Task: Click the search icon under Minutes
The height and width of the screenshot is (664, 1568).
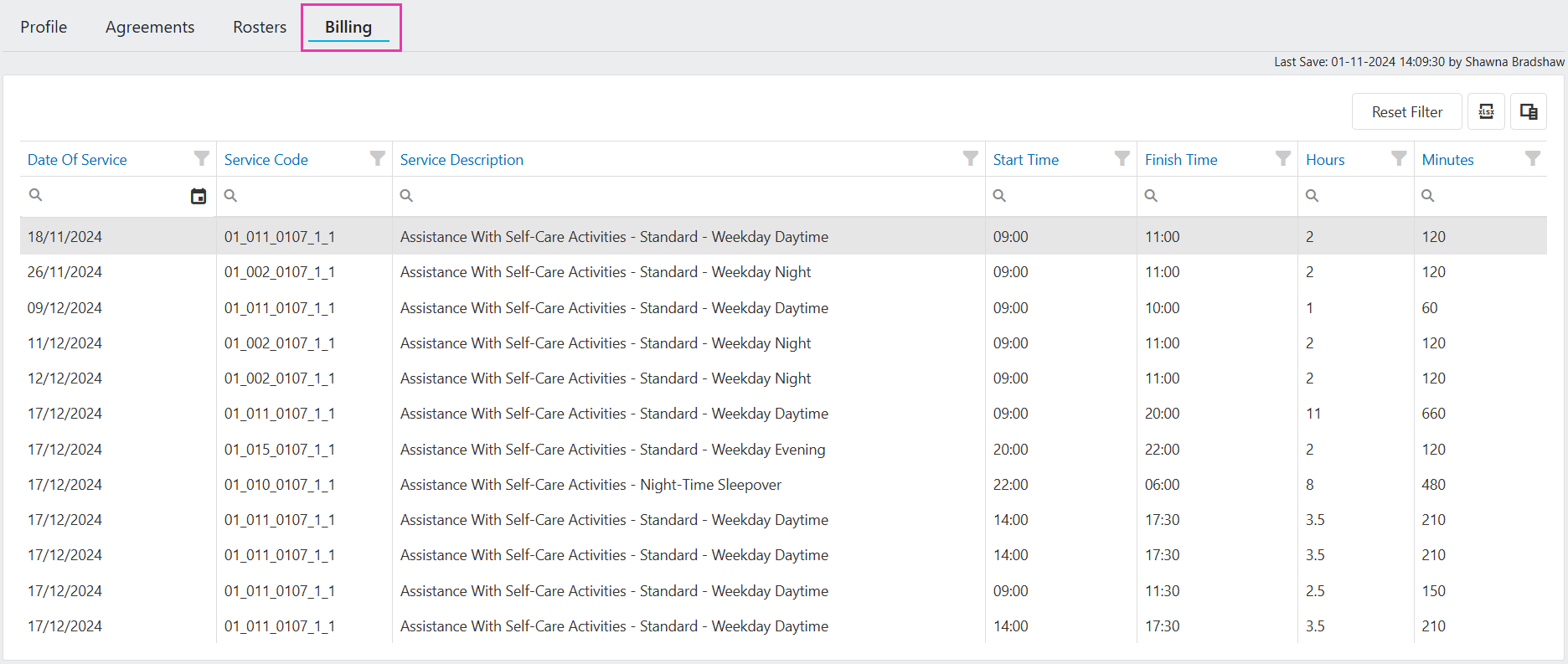Action: [x=1427, y=195]
